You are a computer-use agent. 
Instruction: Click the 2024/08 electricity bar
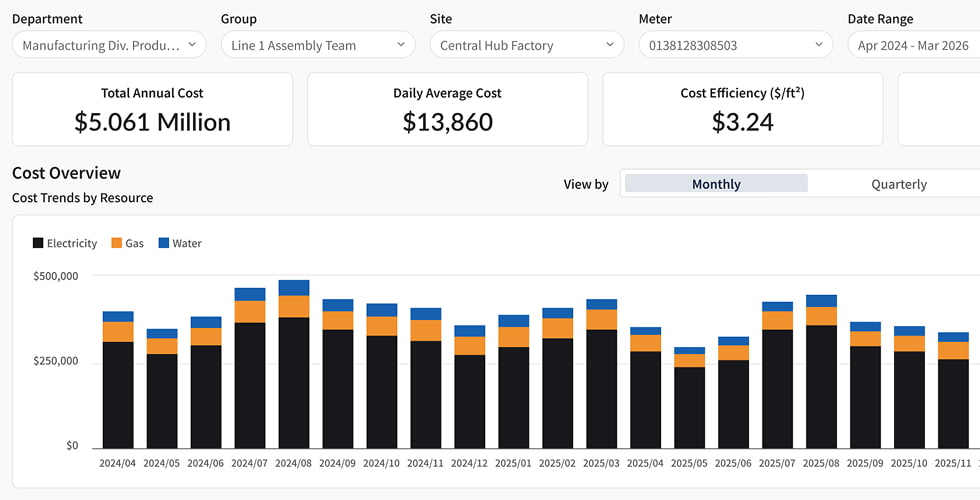(x=294, y=382)
